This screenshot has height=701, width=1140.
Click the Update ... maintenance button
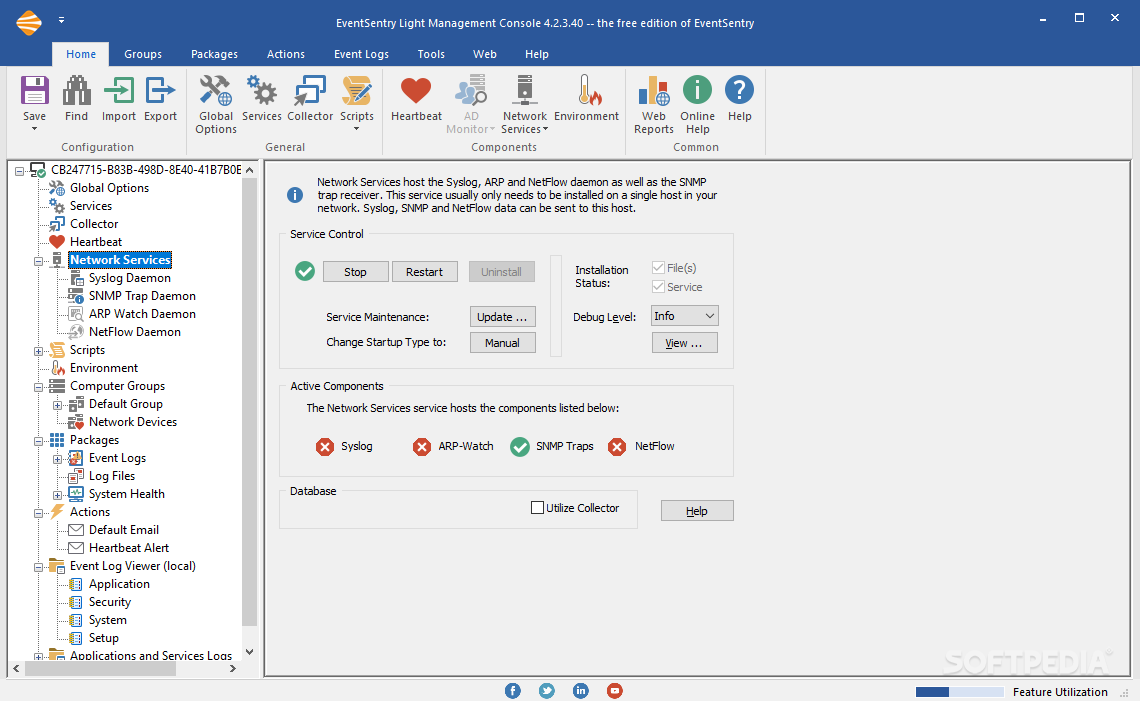click(502, 317)
